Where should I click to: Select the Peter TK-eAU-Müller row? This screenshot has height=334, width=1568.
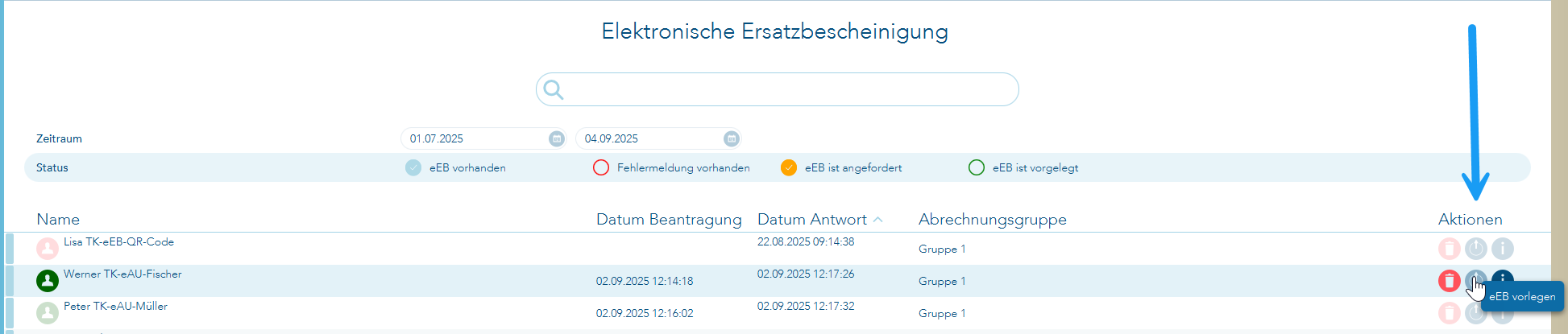point(322,313)
